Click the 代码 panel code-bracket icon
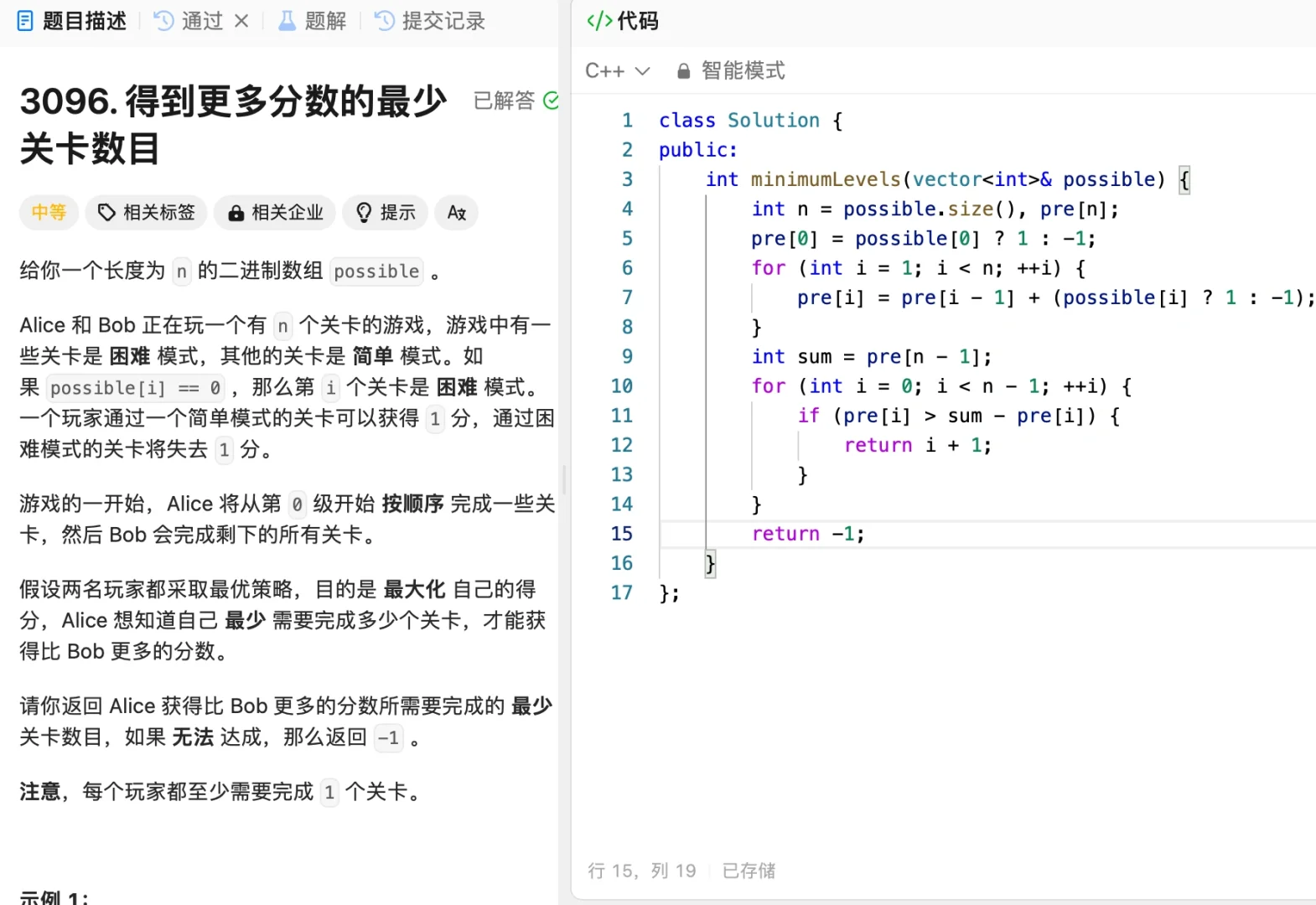Image resolution: width=1316 pixels, height=905 pixels. pos(599,21)
